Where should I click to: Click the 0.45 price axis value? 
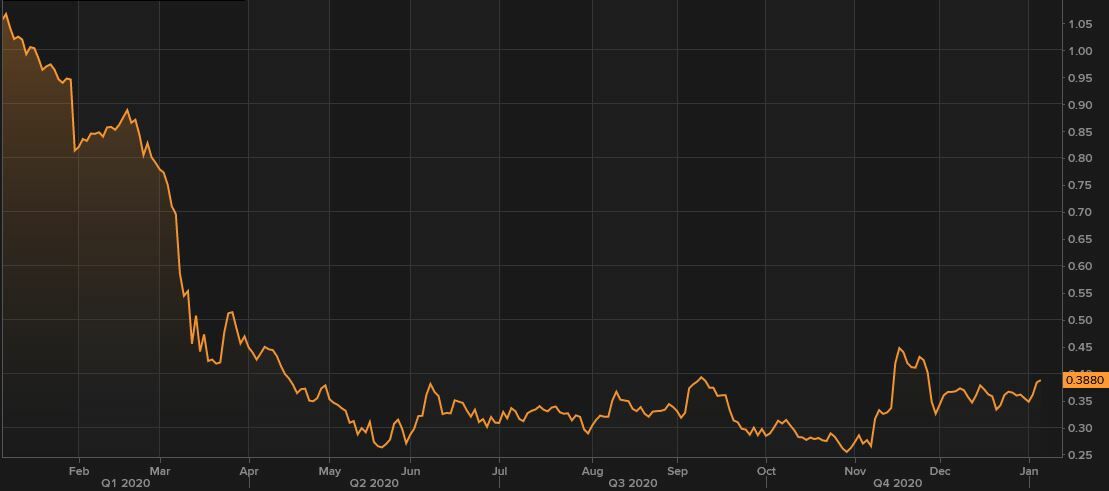[x=1079, y=347]
